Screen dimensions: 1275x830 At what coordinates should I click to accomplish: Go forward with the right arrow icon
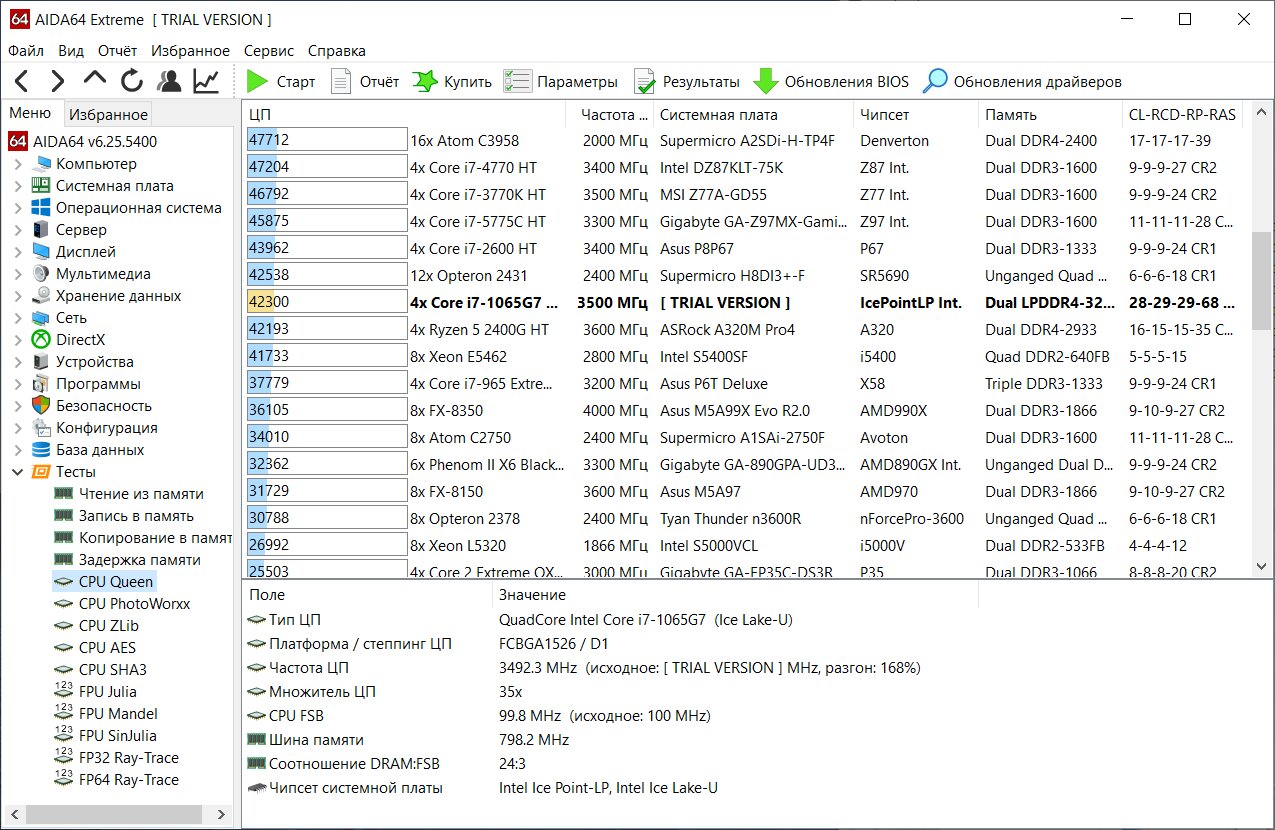point(58,82)
